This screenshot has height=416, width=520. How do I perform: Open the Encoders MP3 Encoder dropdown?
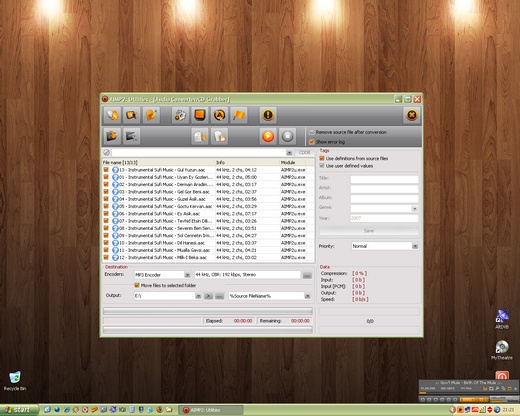[187, 275]
